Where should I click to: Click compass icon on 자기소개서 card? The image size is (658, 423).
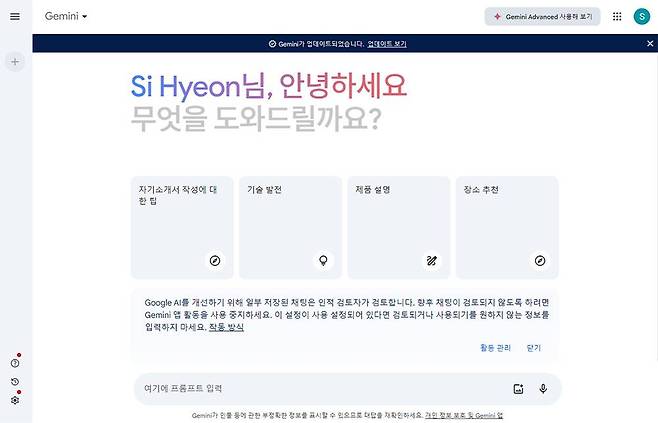(215, 261)
